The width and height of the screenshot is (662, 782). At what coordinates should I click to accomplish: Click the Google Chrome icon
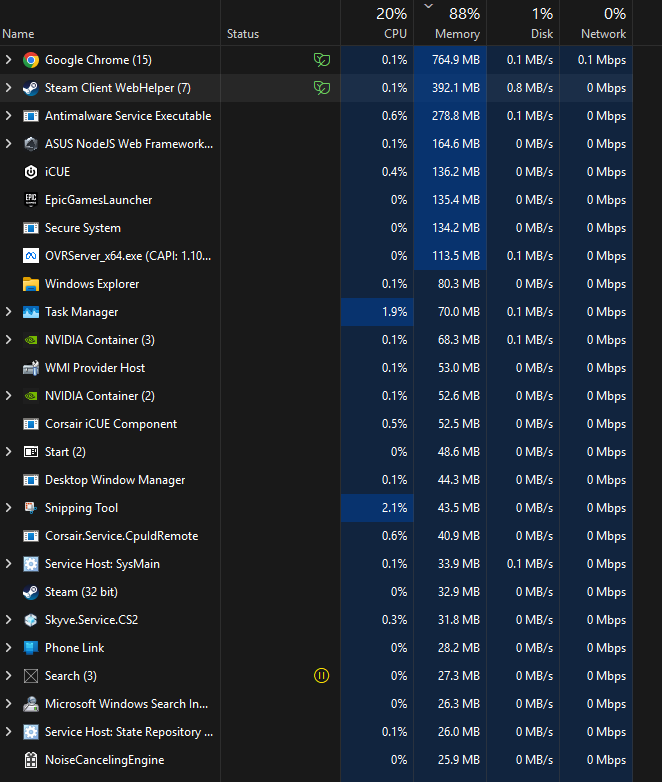point(31,60)
